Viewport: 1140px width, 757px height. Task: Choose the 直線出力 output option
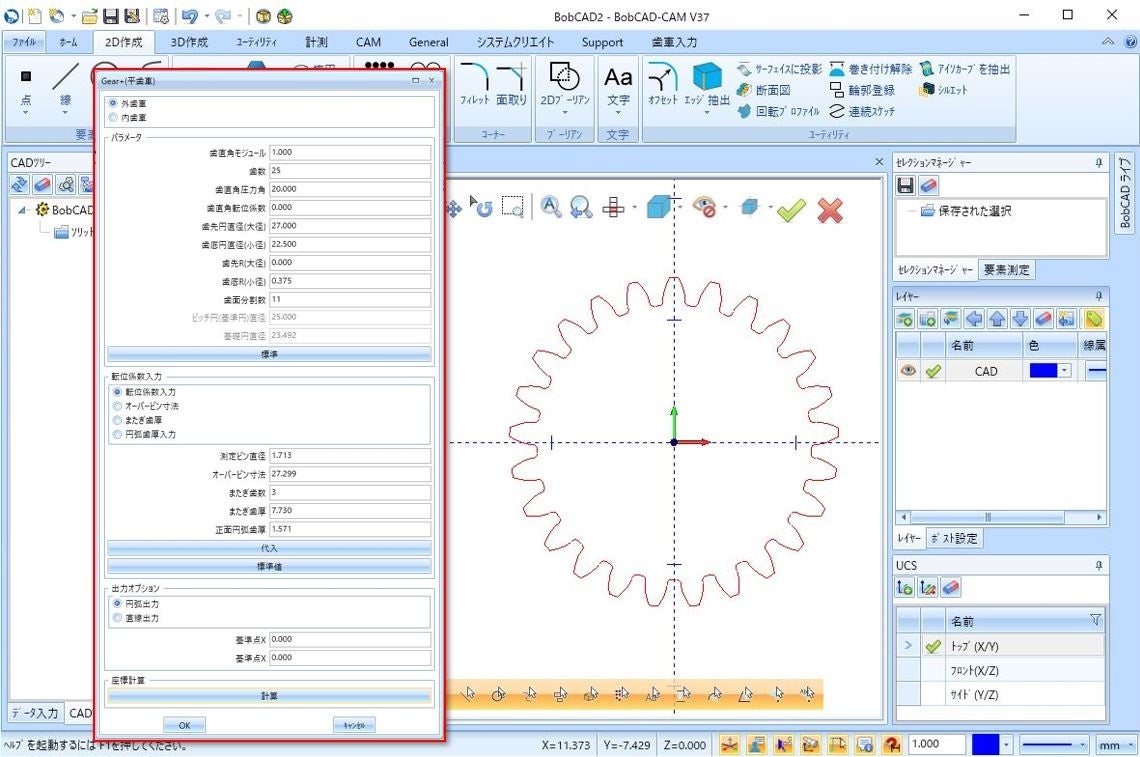117,618
